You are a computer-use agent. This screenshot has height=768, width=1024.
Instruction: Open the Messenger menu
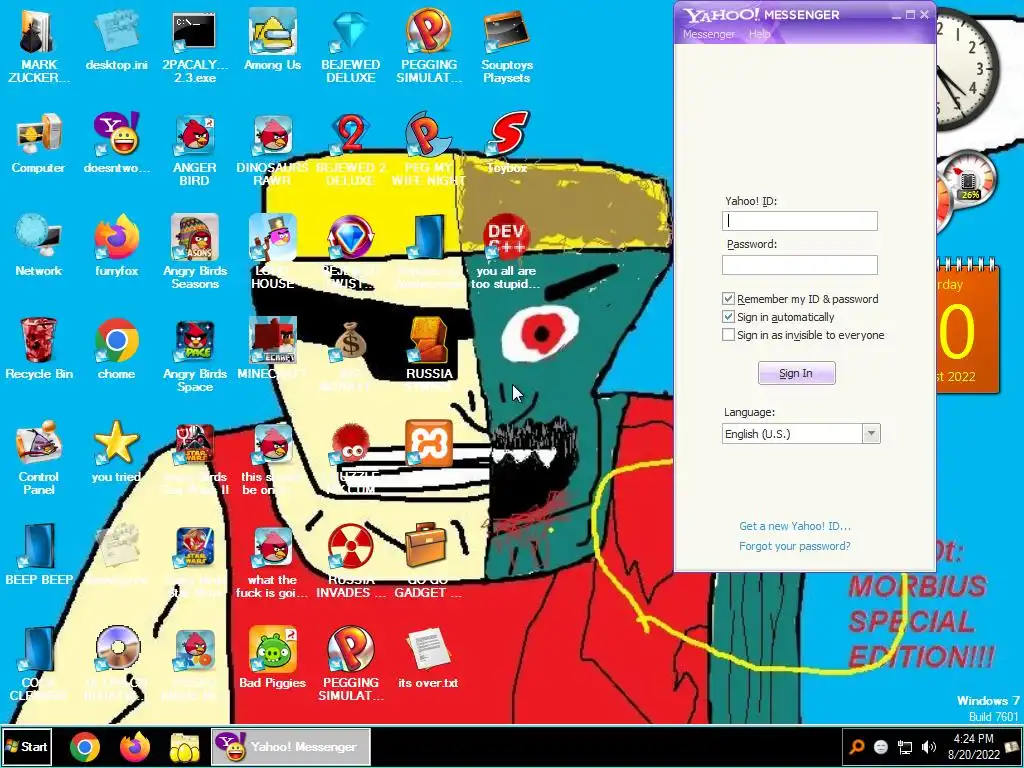(709, 34)
